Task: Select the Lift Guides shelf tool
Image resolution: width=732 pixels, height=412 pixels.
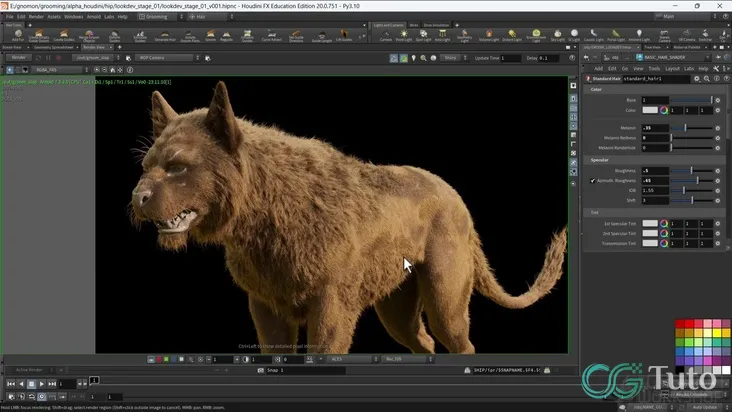Action: [344, 35]
